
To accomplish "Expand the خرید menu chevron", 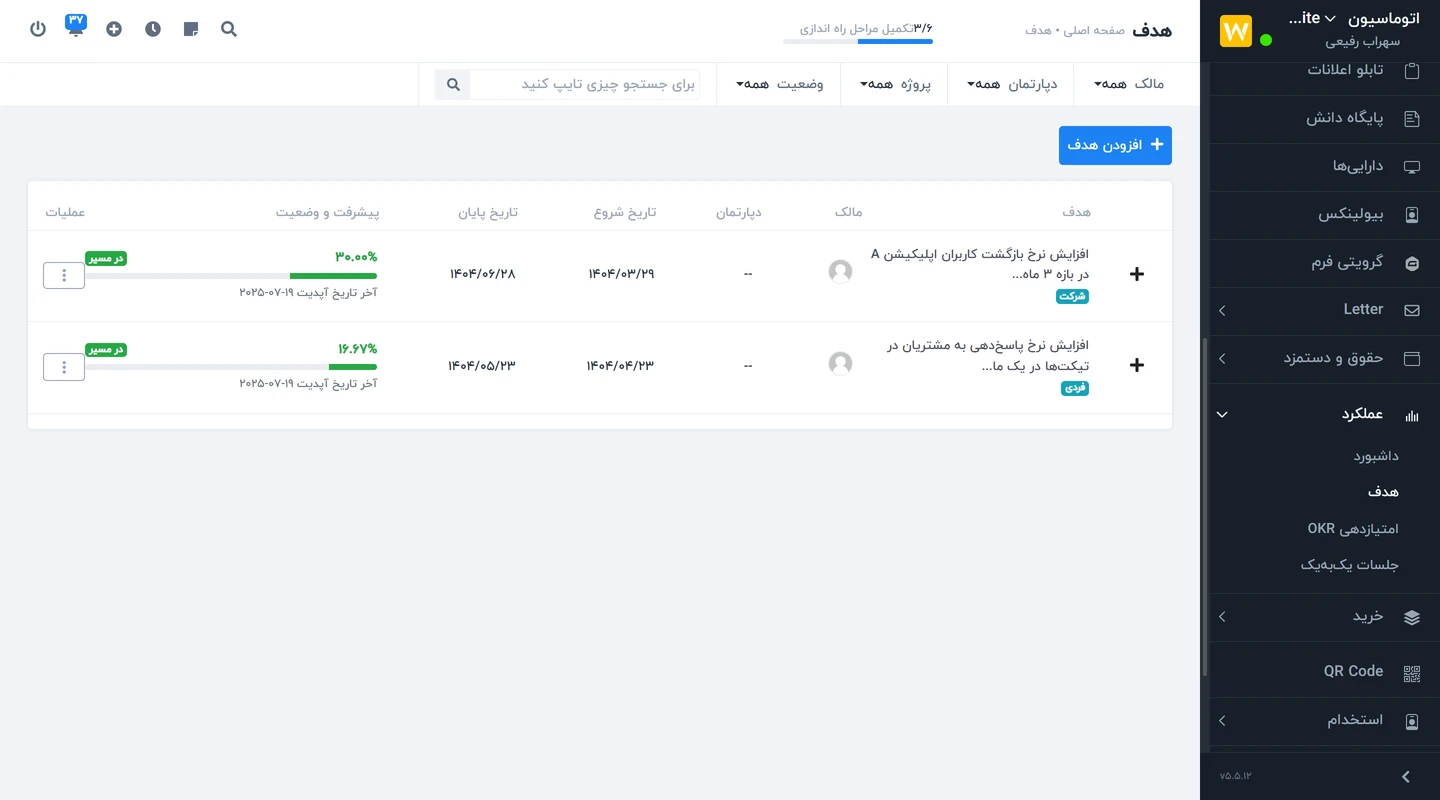I will [1222, 617].
